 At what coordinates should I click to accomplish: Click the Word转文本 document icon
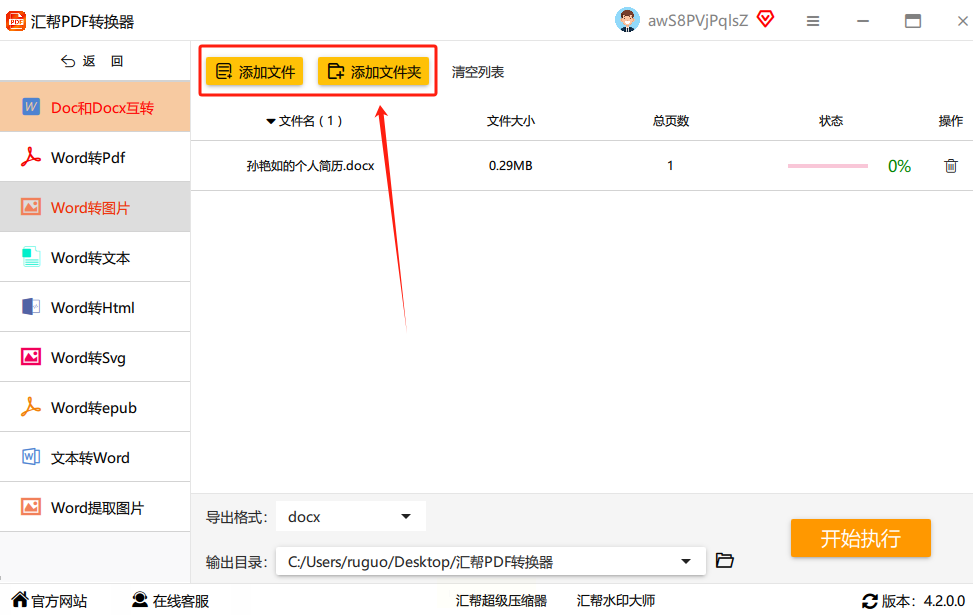(30, 257)
